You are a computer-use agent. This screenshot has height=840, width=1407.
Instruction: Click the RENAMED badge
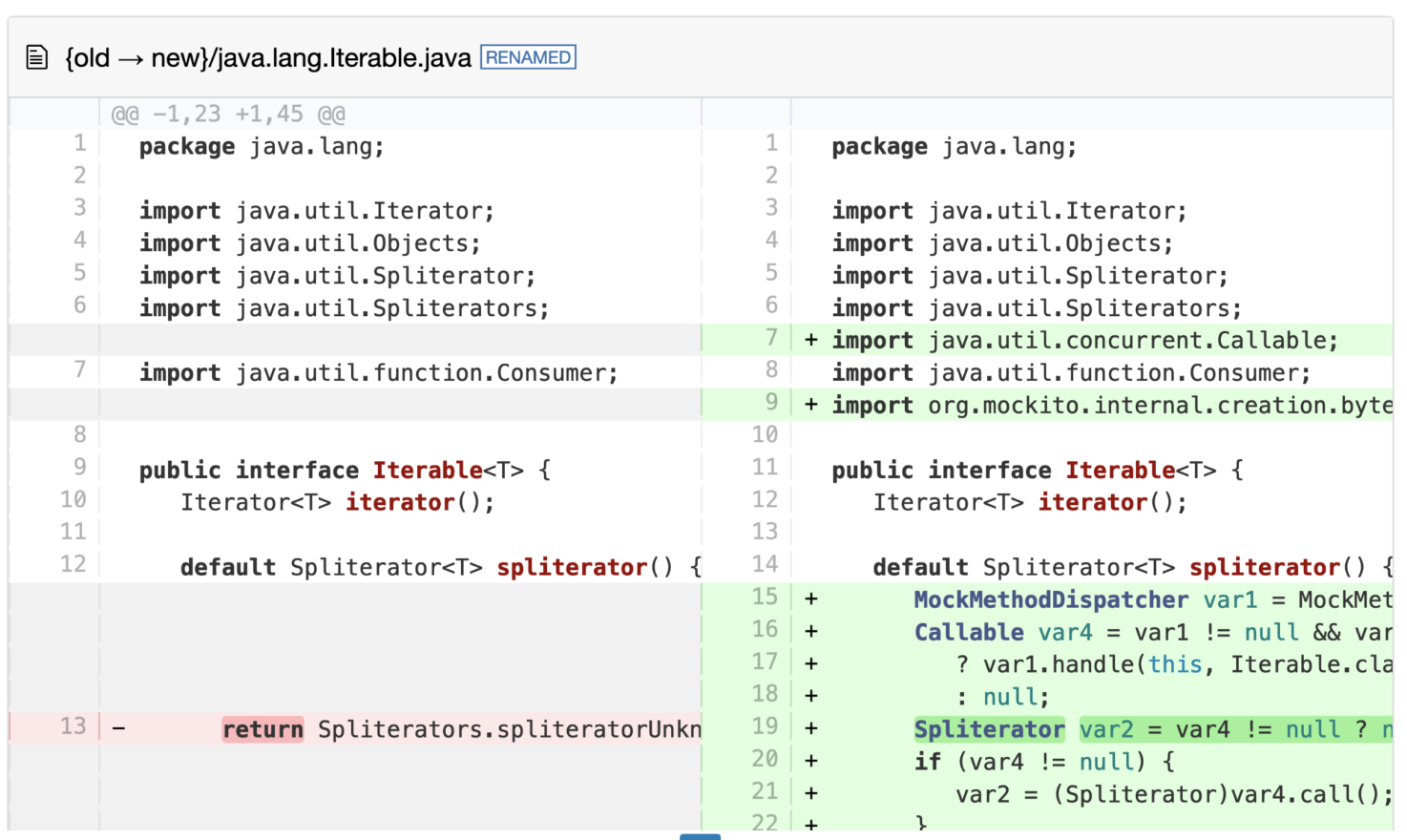click(528, 57)
